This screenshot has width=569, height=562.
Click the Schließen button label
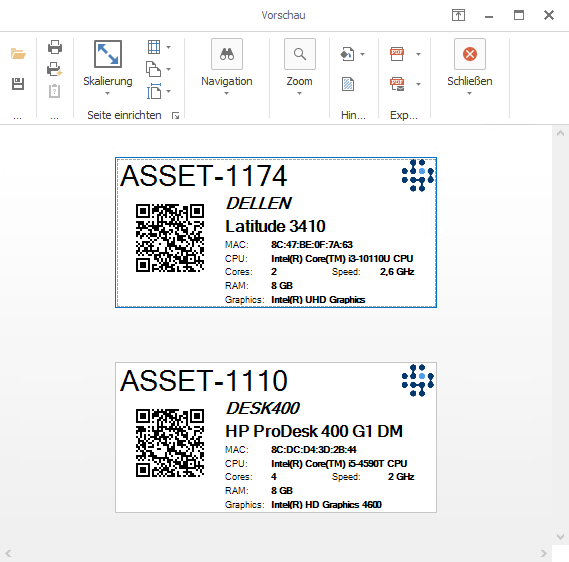point(470,81)
